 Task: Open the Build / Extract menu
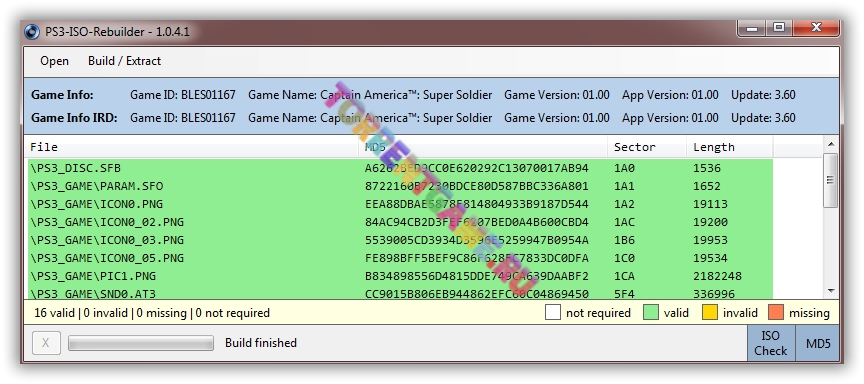(125, 61)
